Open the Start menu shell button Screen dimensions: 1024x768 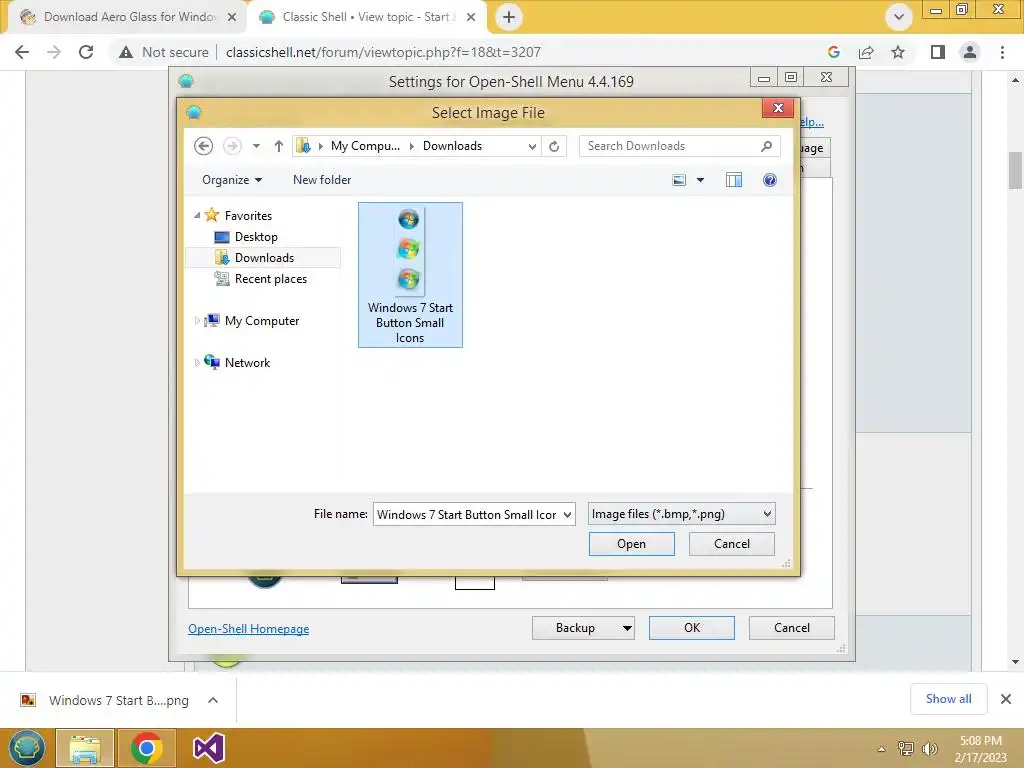[27, 748]
